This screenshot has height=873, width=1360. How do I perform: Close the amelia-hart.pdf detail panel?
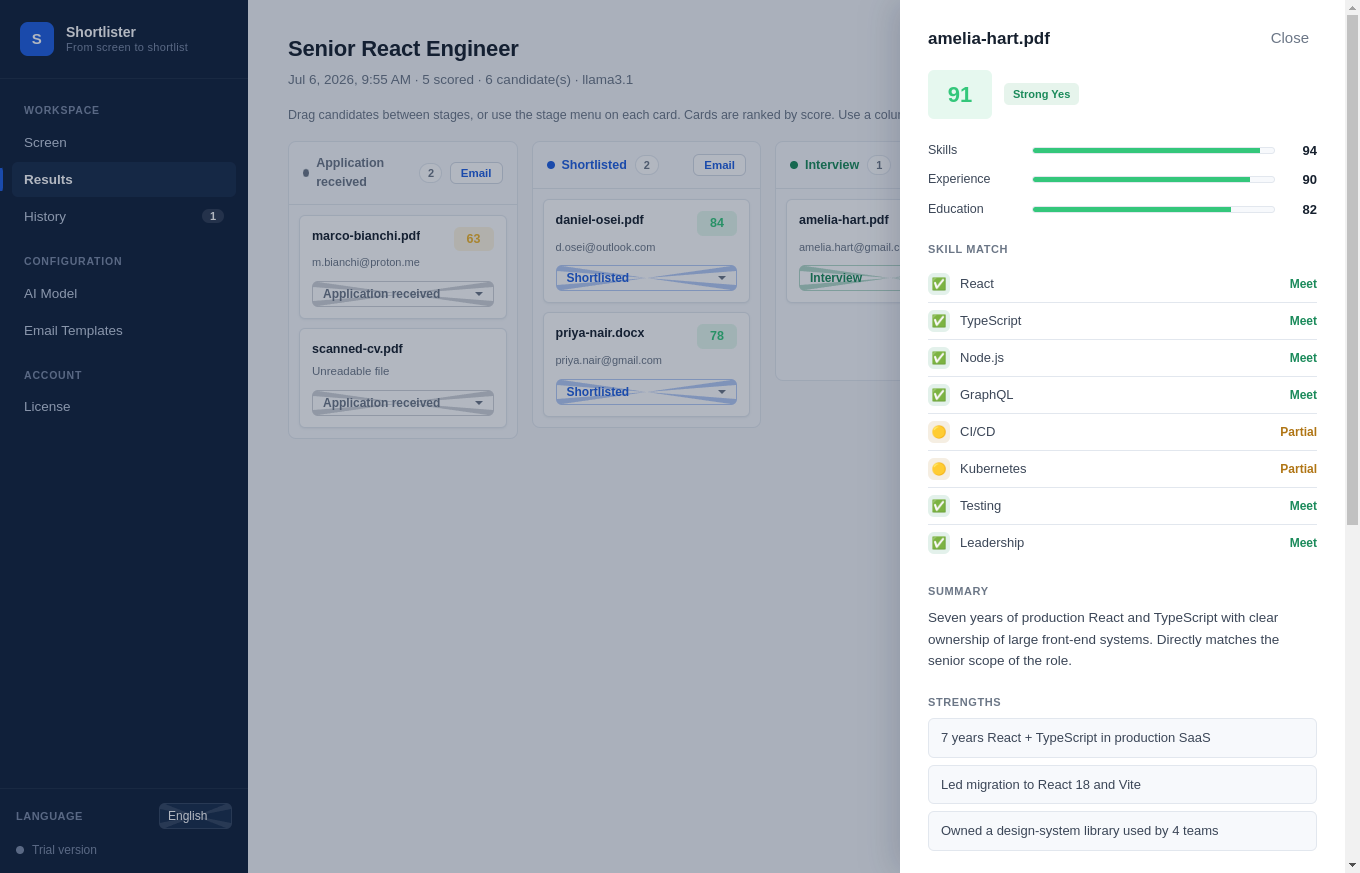coord(1290,38)
